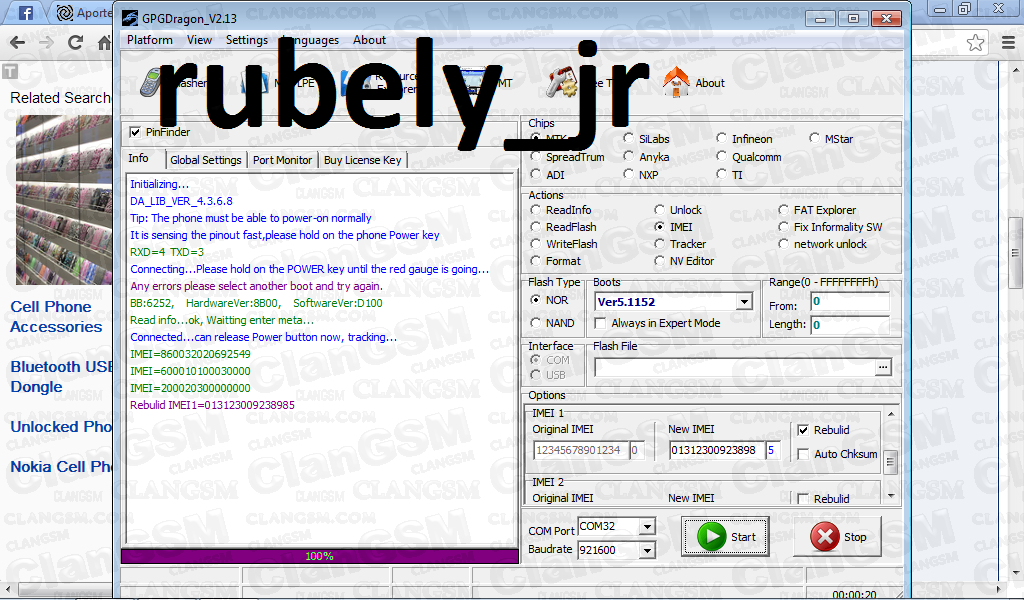Choose the FAT Explorer action

(x=784, y=210)
